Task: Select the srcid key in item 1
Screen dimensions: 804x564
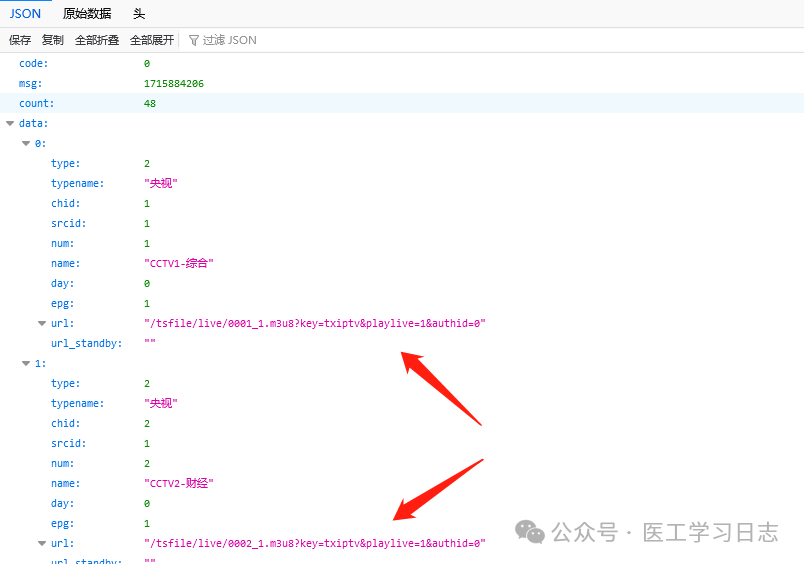Action: click(69, 444)
